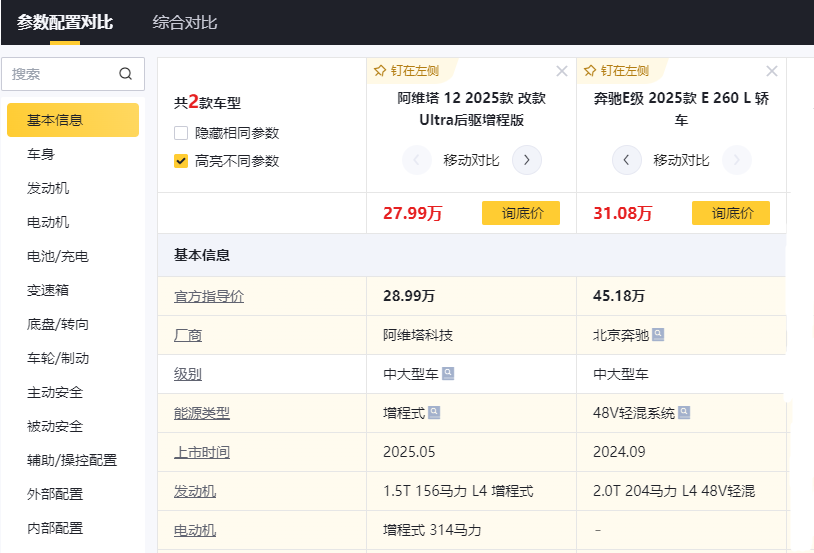Jump to 底盘/转向 section

(x=58, y=324)
